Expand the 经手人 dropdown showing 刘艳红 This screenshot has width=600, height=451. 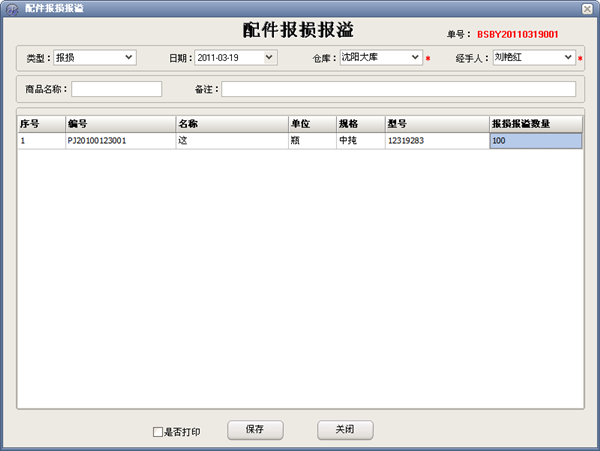pos(569,58)
